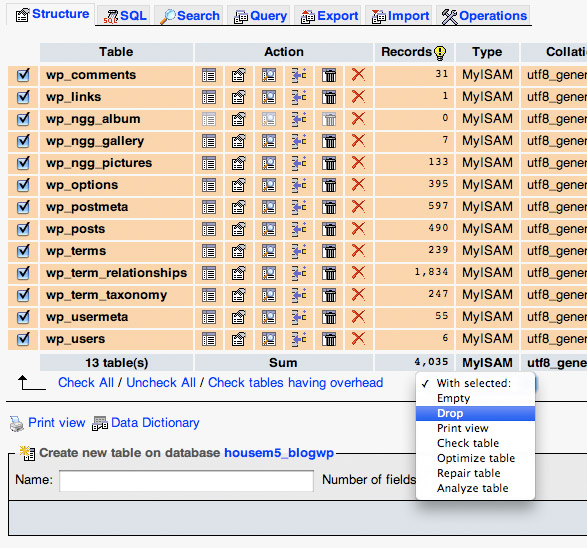This screenshot has height=548, width=587.
Task: Select the 'With selected:' default option
Action: coord(475,383)
